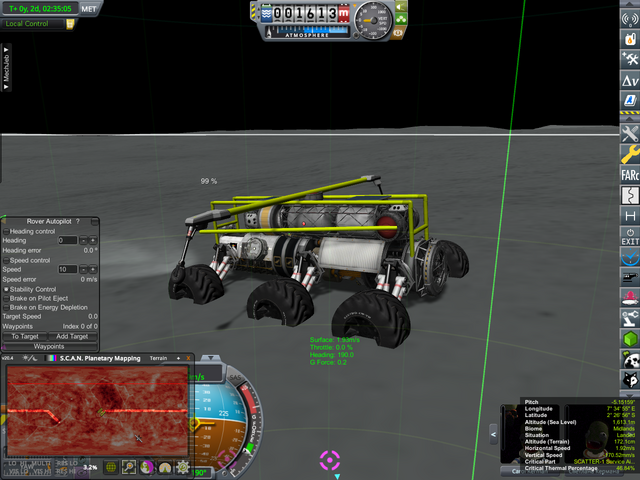Collapse crew portraits with < arrow
The width and height of the screenshot is (640, 480).
coord(493,434)
